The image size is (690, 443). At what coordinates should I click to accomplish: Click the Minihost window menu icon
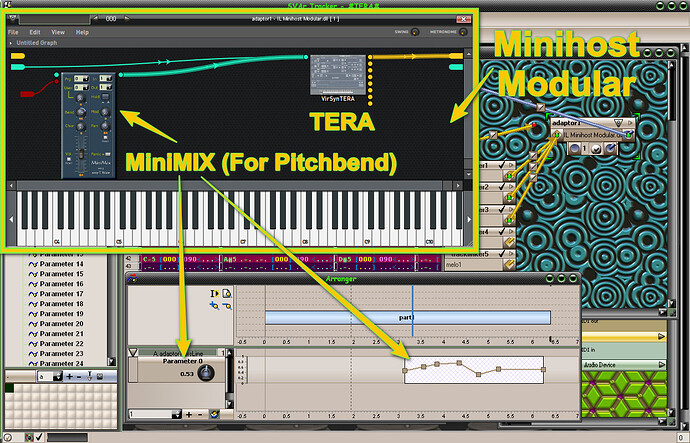12,19
